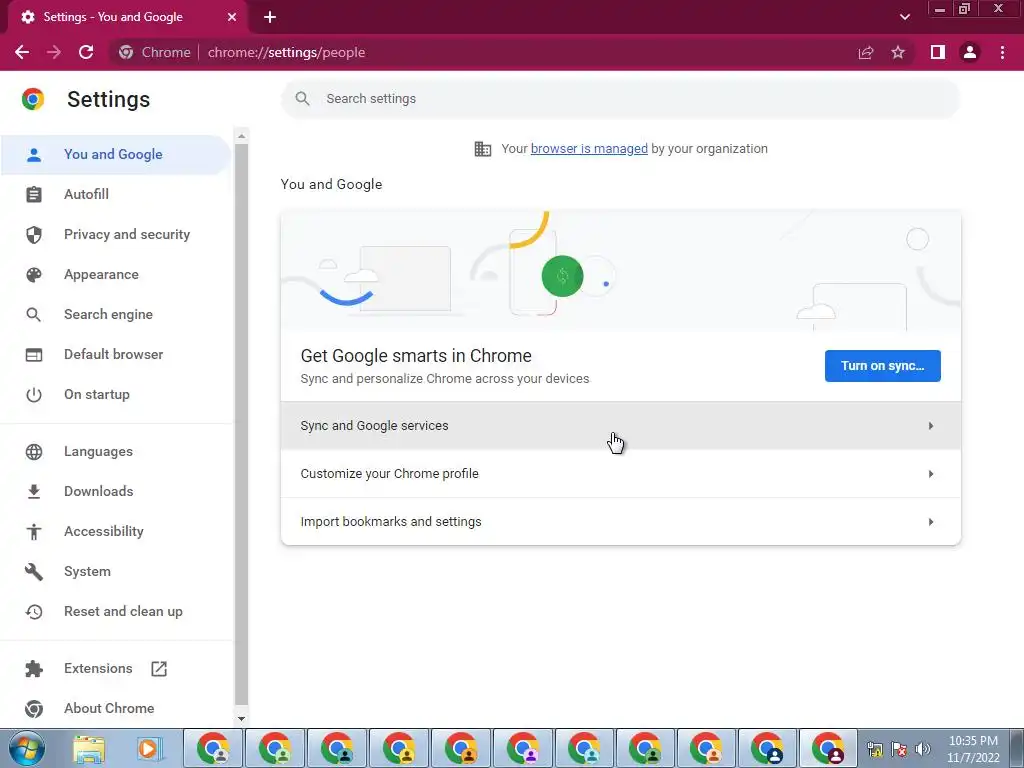This screenshot has width=1024, height=768.
Task: Open the Windows Start menu
Action: click(x=27, y=748)
